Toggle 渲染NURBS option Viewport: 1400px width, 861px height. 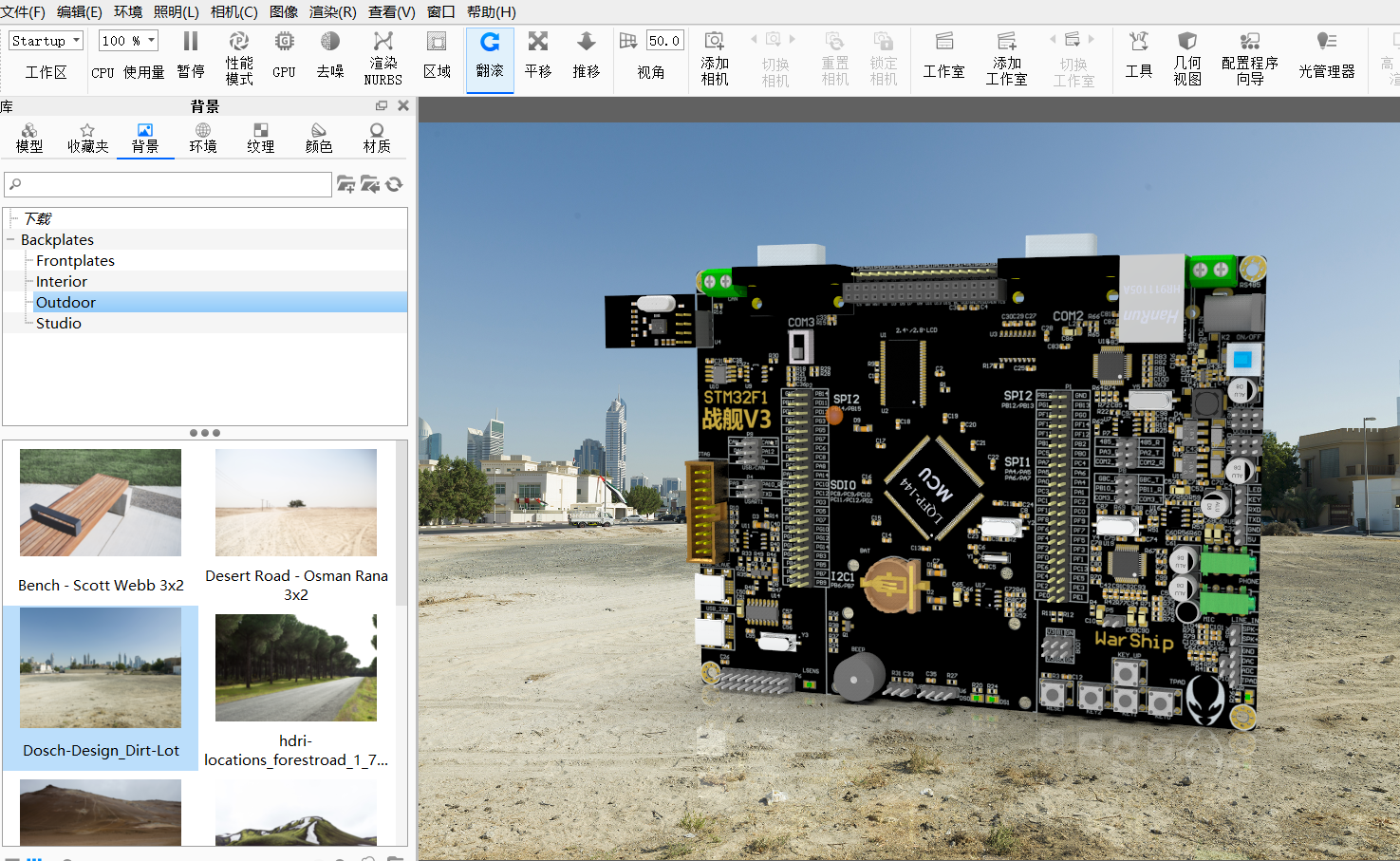coord(383,58)
